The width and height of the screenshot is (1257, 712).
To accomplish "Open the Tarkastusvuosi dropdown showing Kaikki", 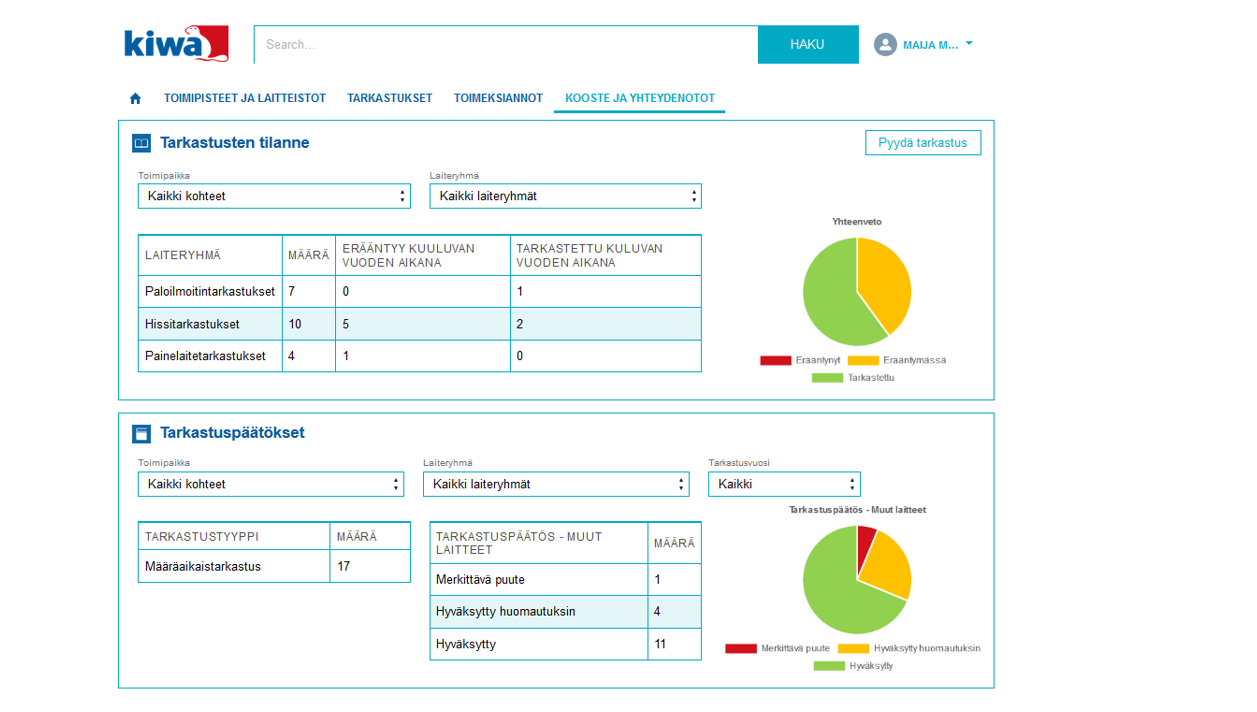I will click(x=783, y=483).
